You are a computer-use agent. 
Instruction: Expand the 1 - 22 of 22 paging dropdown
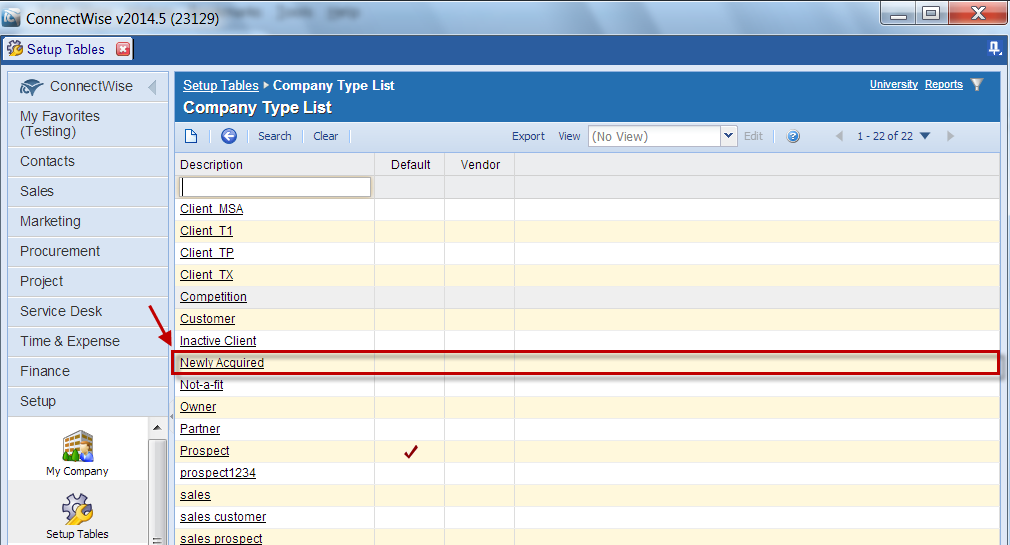click(925, 136)
